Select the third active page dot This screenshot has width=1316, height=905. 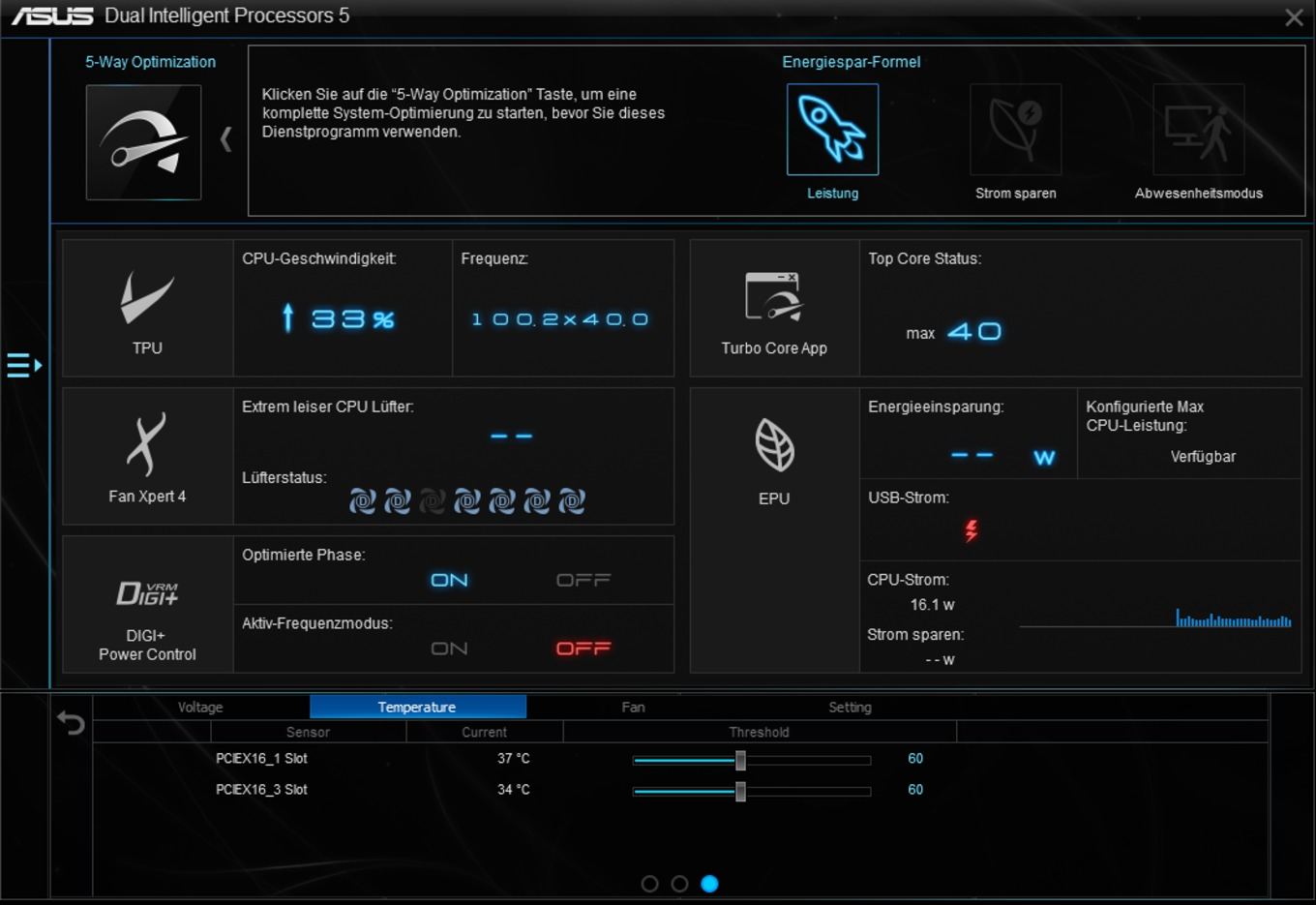click(709, 884)
